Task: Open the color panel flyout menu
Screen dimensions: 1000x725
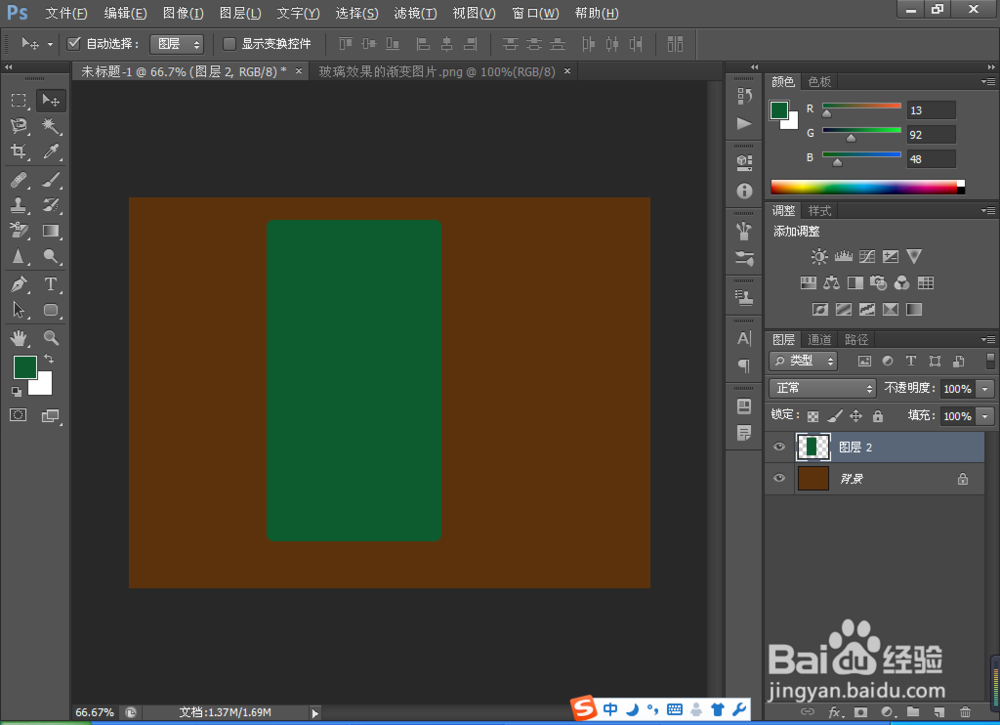Action: pyautogui.click(x=988, y=82)
